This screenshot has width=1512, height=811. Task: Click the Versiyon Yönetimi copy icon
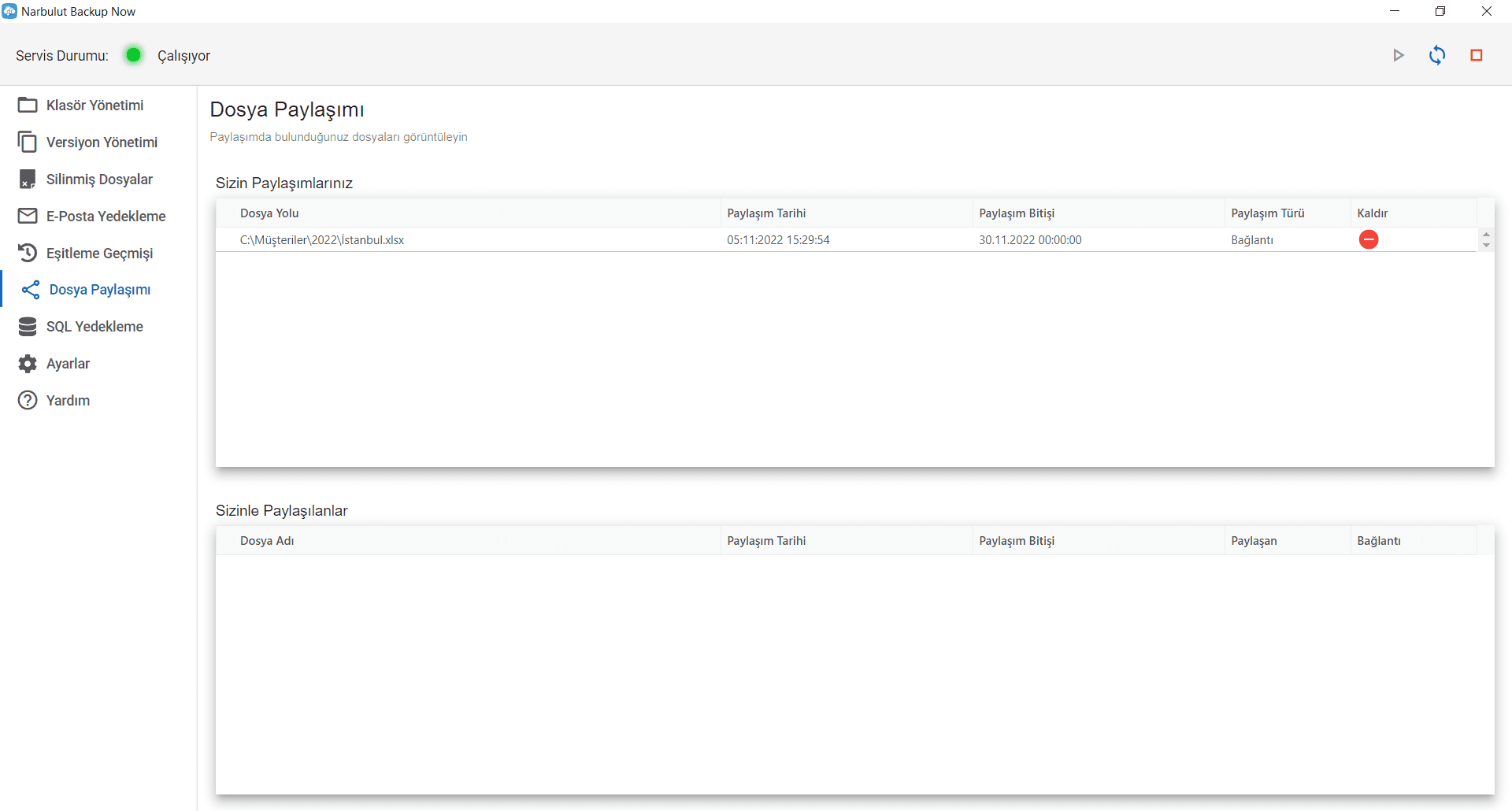28,142
